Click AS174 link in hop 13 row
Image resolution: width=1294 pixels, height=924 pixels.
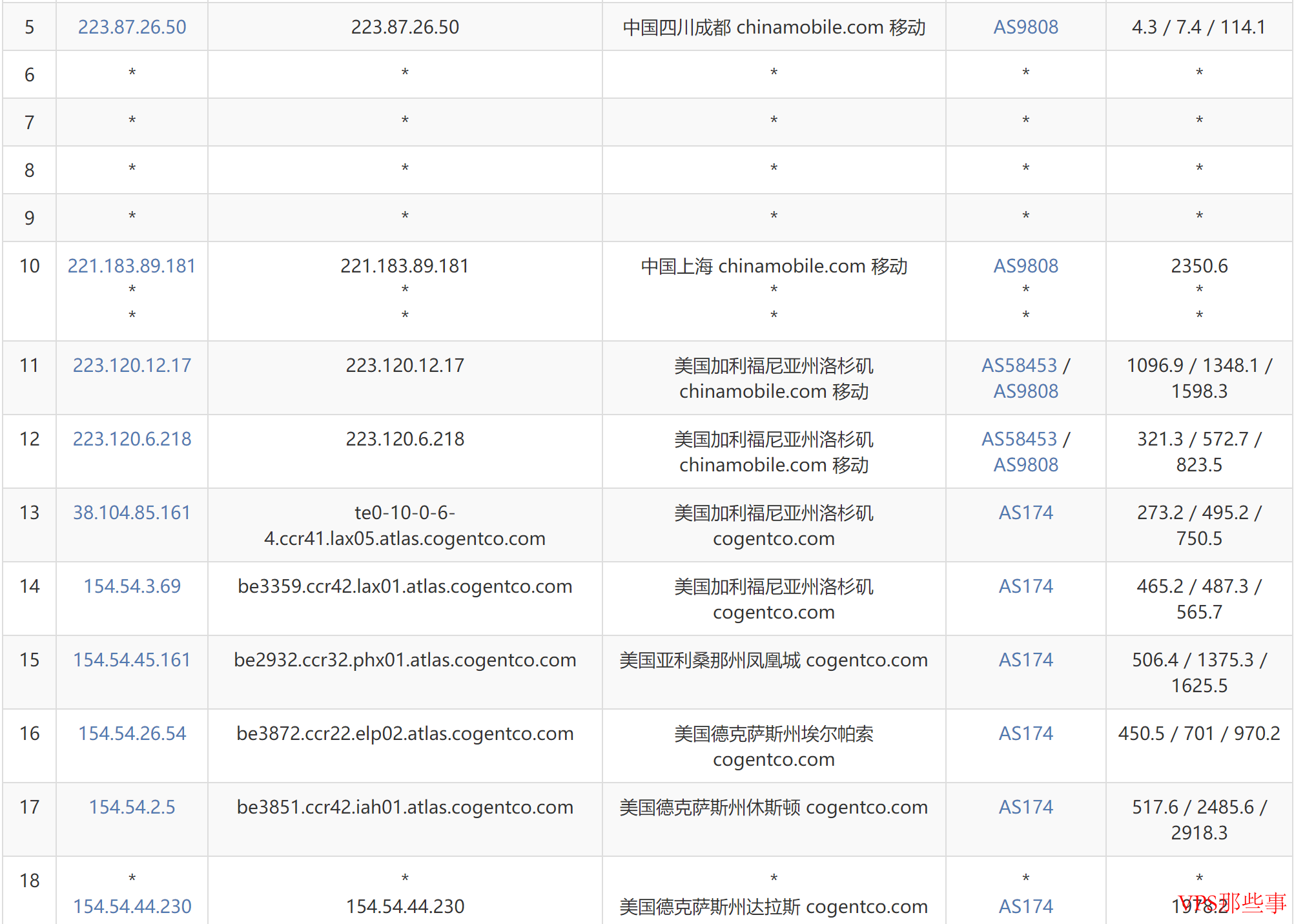[x=1025, y=513]
